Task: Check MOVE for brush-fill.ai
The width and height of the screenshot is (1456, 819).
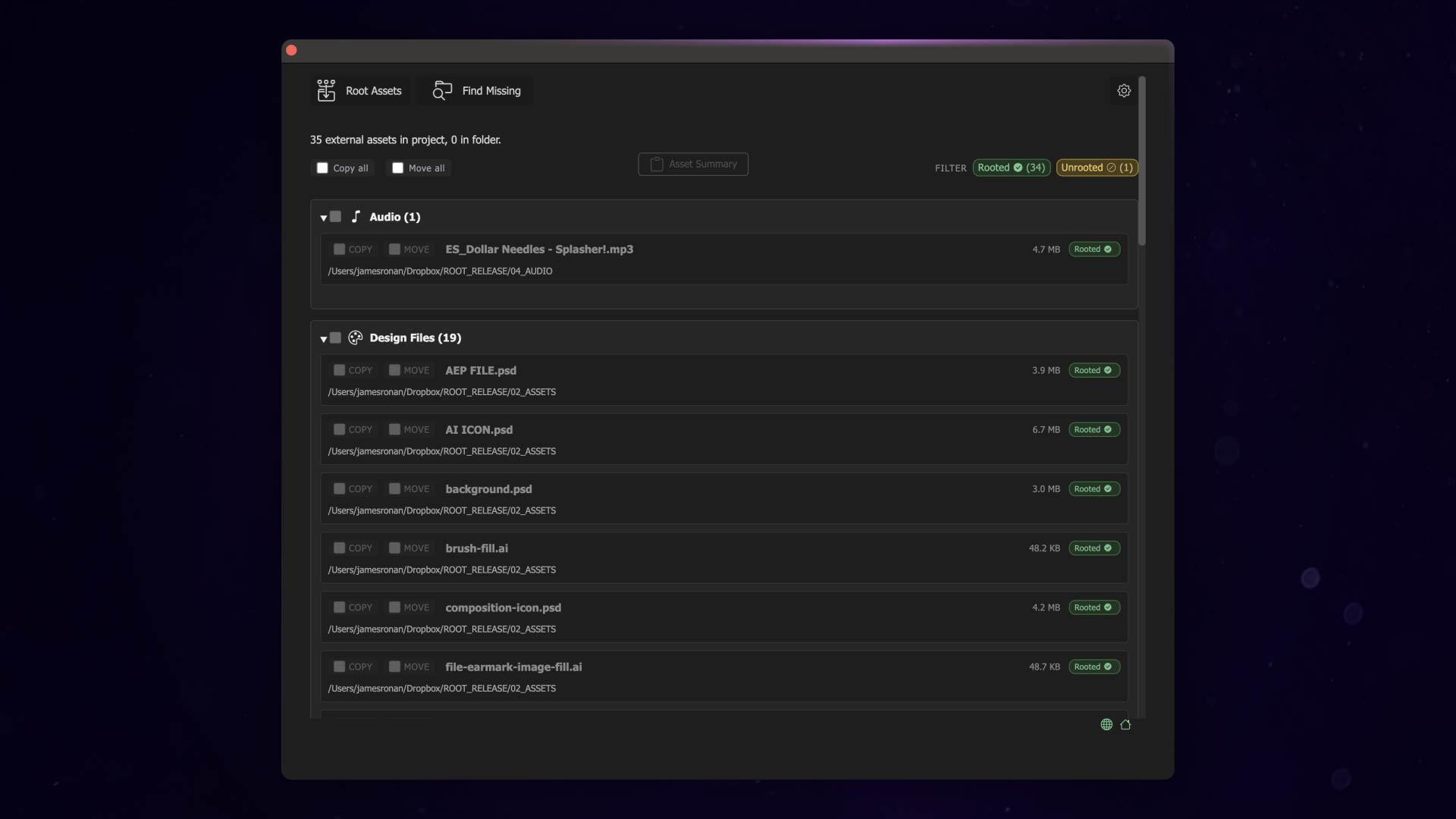Action: (394, 548)
